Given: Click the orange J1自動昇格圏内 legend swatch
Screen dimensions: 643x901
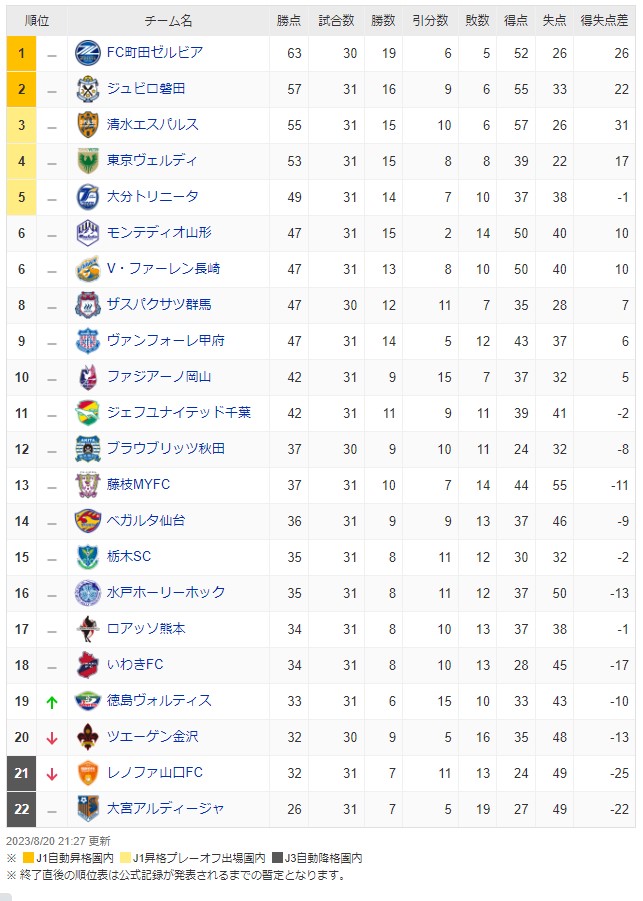Looking at the screenshot, I should (28, 858).
